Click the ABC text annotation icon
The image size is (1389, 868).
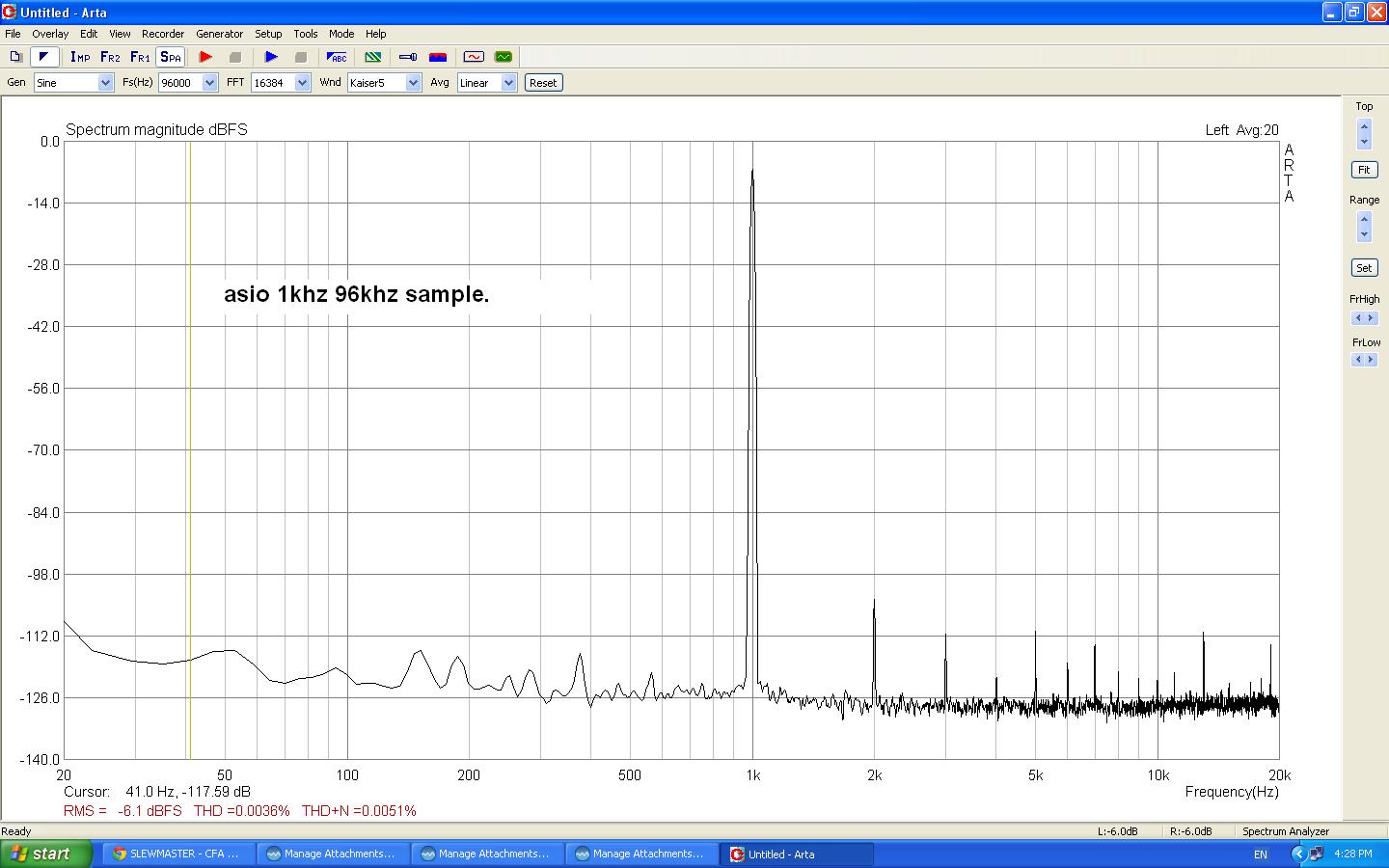pos(337,57)
